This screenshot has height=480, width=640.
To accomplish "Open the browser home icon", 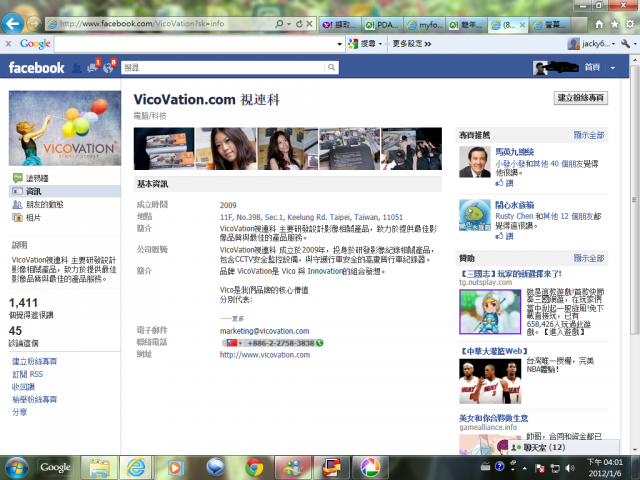I will 599,24.
